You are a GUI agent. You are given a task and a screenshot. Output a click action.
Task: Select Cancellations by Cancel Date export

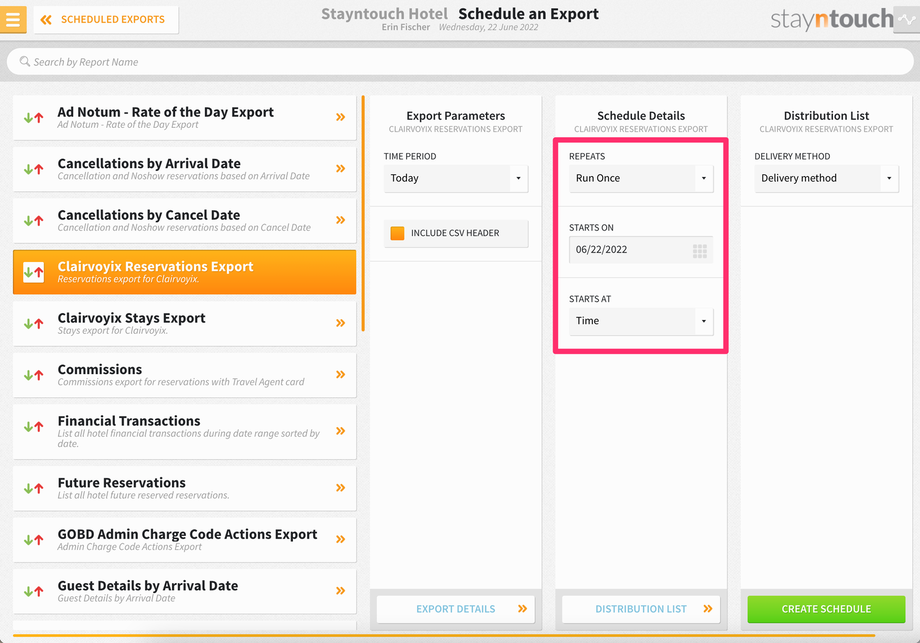click(184, 221)
